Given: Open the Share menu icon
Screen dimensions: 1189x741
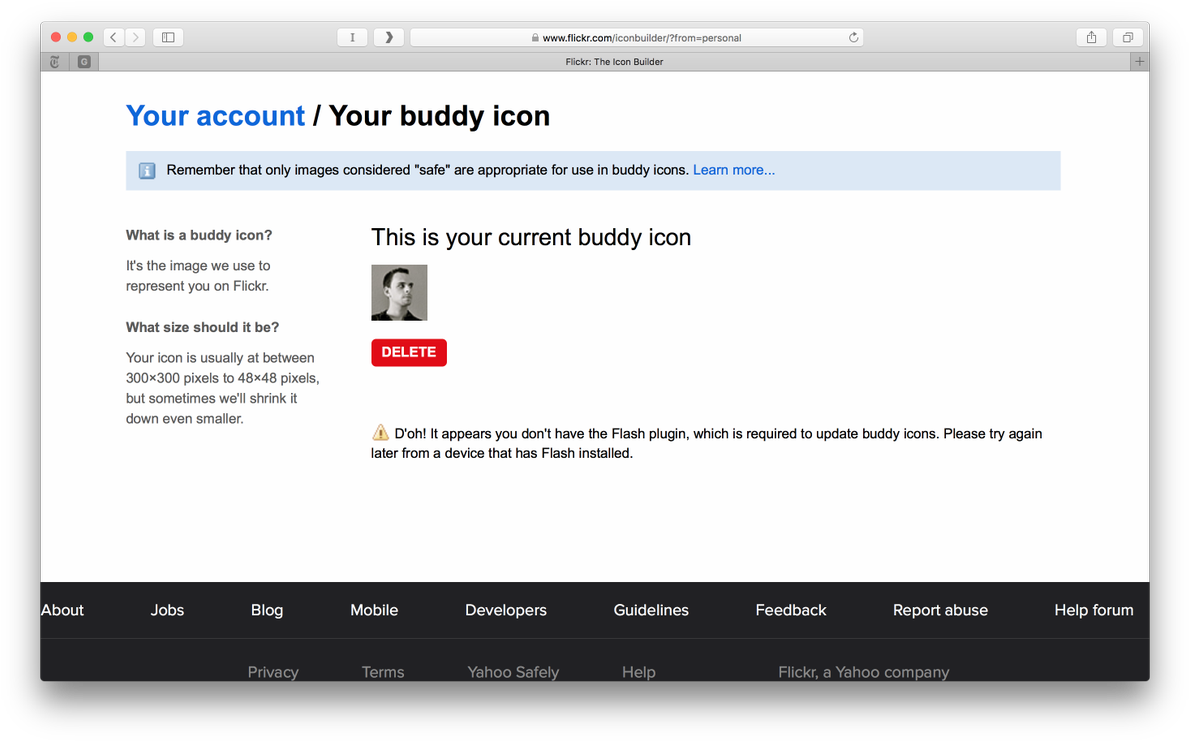Looking at the screenshot, I should click(x=1091, y=37).
